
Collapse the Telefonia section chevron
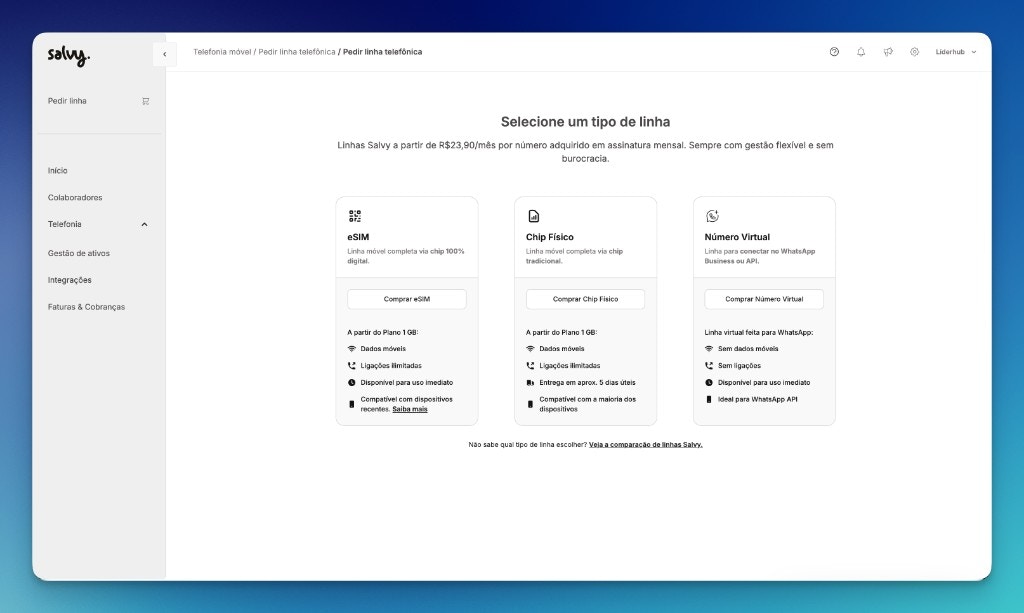[145, 224]
